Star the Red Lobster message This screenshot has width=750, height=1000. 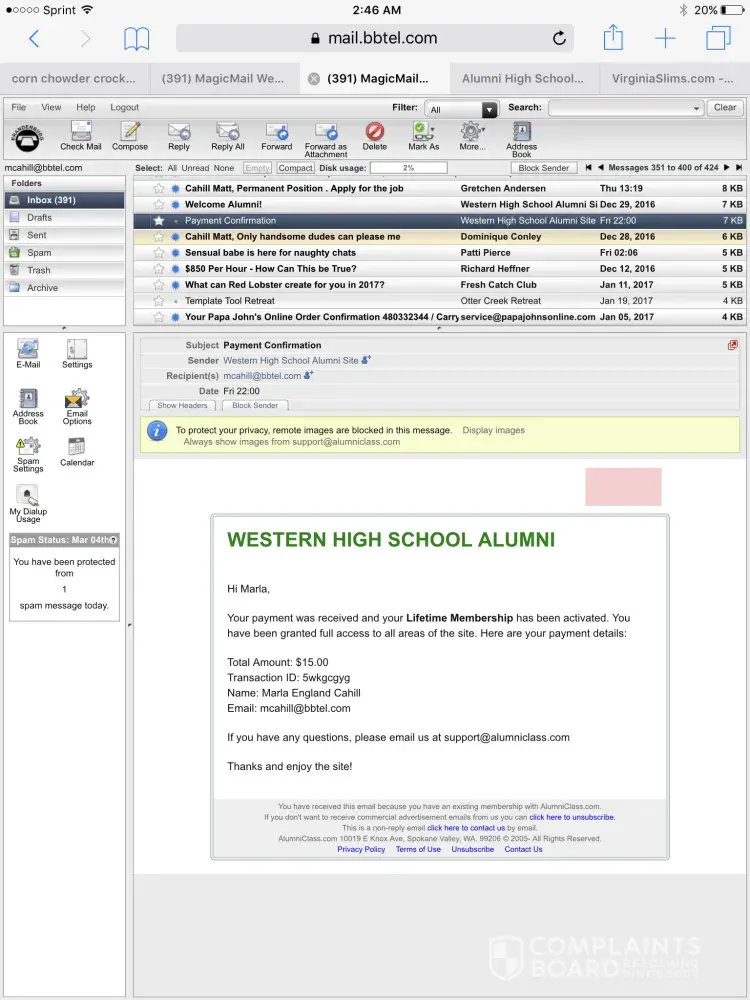pos(159,284)
